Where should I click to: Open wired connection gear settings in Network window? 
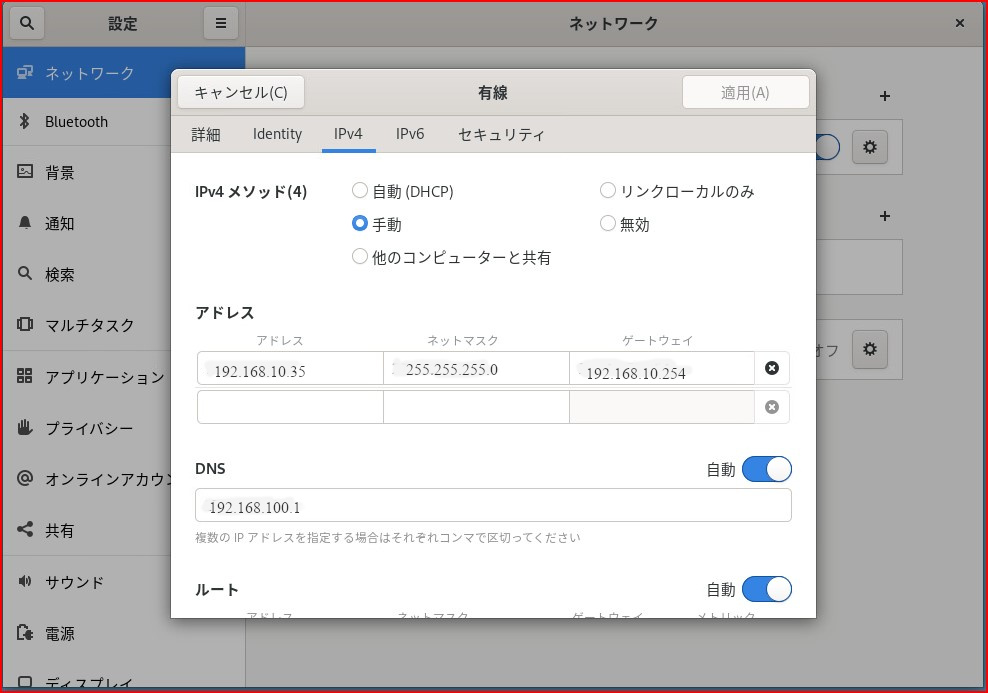870,147
